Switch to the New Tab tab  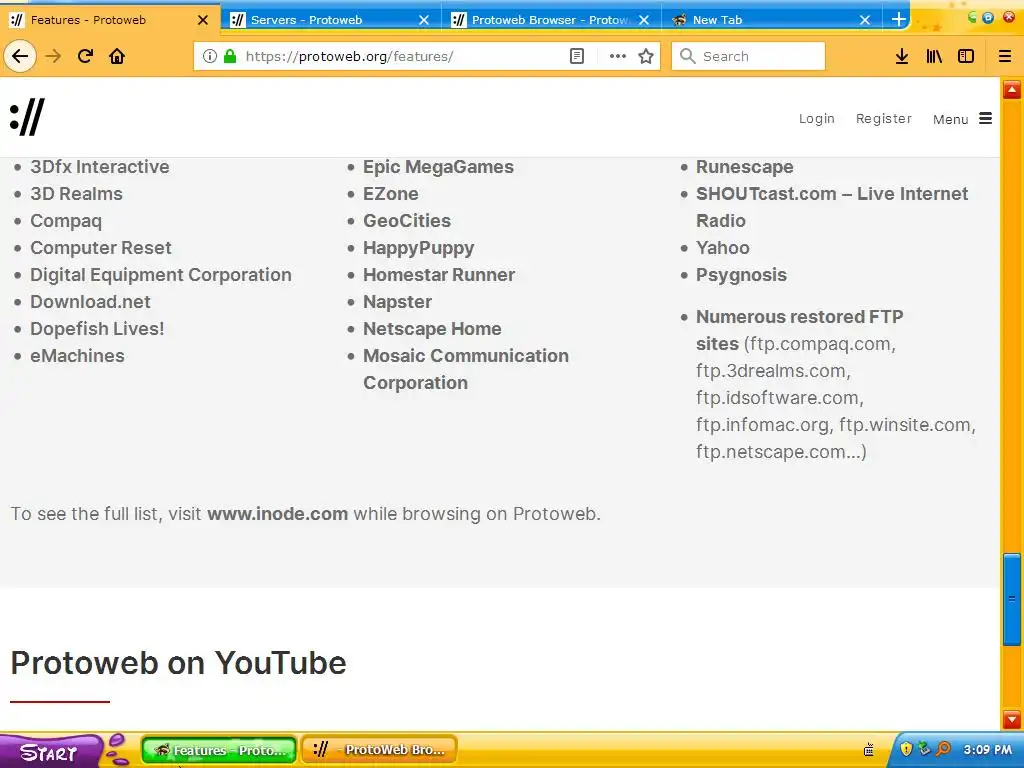(x=773, y=20)
